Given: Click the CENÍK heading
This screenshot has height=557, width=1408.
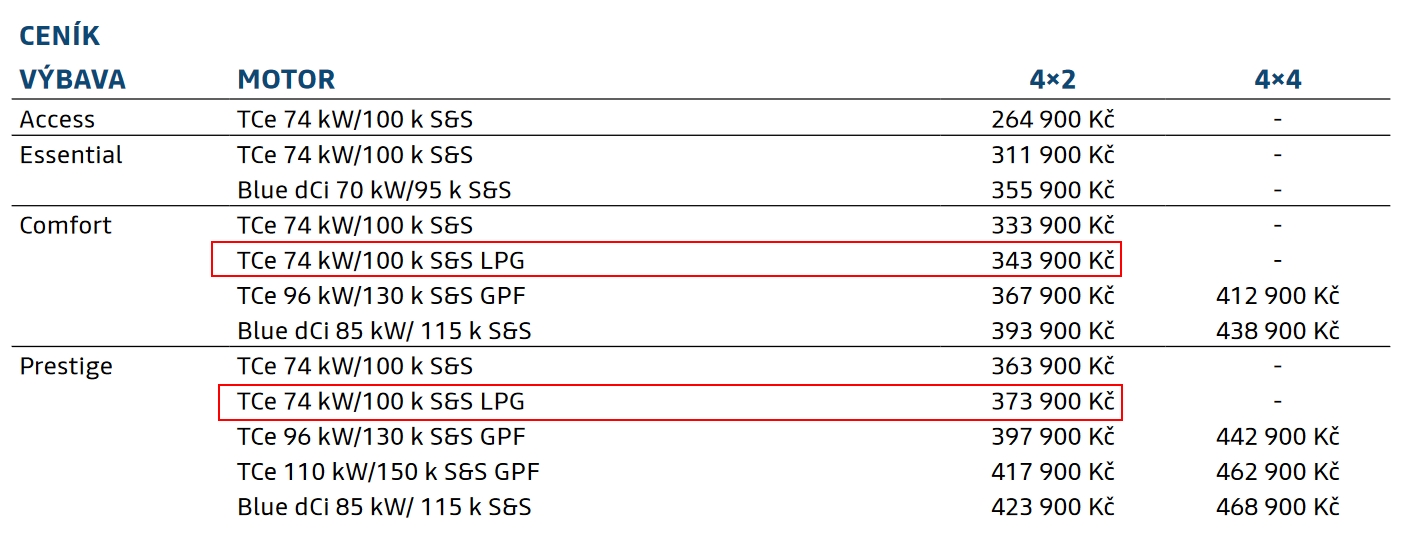Looking at the screenshot, I should pyautogui.click(x=60, y=36).
